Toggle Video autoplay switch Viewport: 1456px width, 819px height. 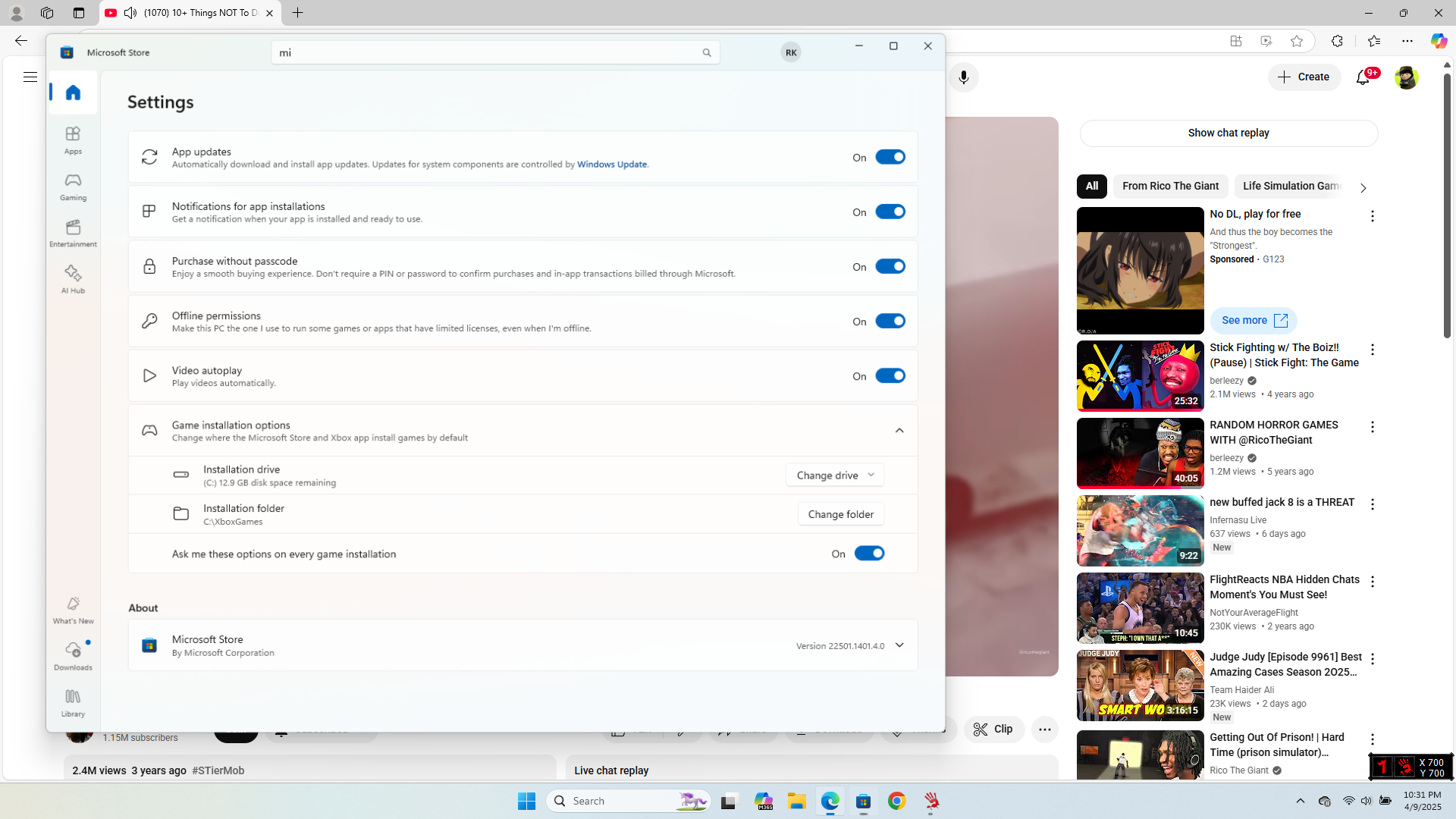890,375
